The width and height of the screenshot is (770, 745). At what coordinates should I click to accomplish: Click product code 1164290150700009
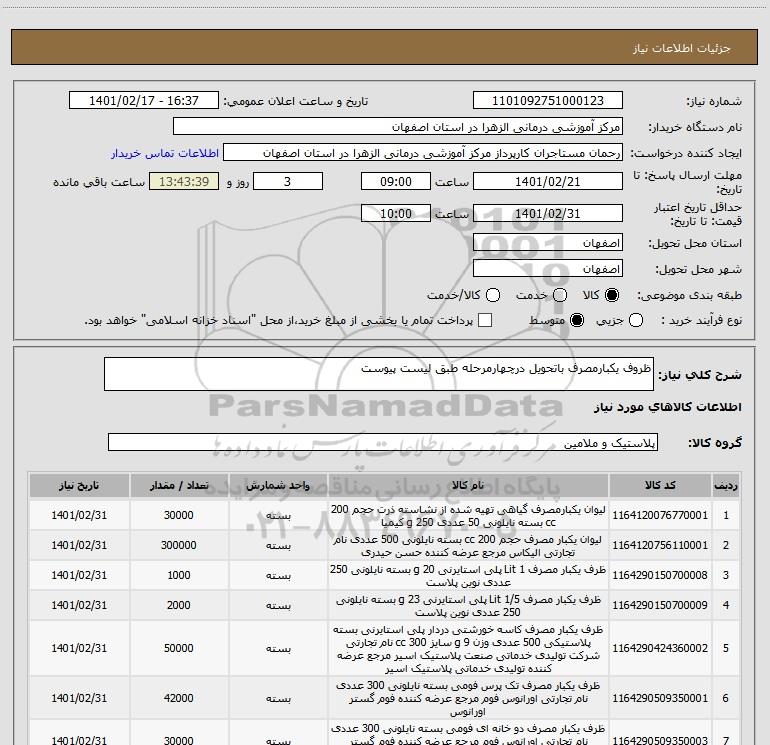coord(660,605)
